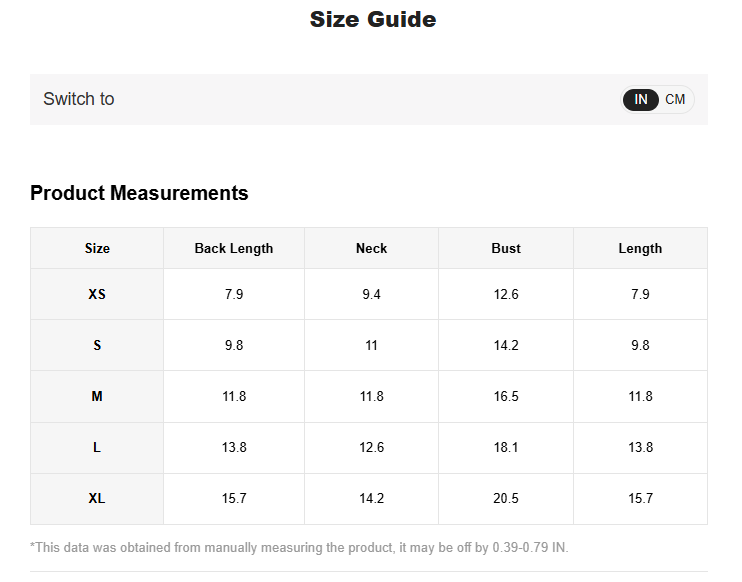The height and width of the screenshot is (582, 742).
Task: Click XL Length value 15.7
Action: 640,498
